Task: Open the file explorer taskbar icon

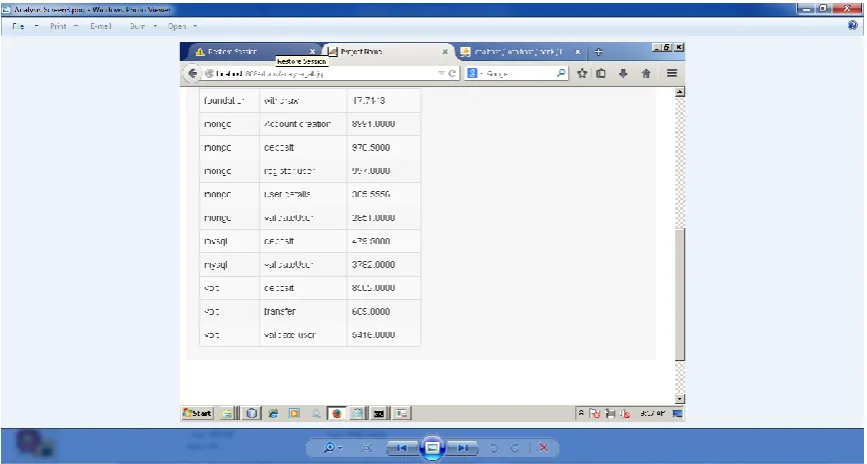Action: [227, 413]
